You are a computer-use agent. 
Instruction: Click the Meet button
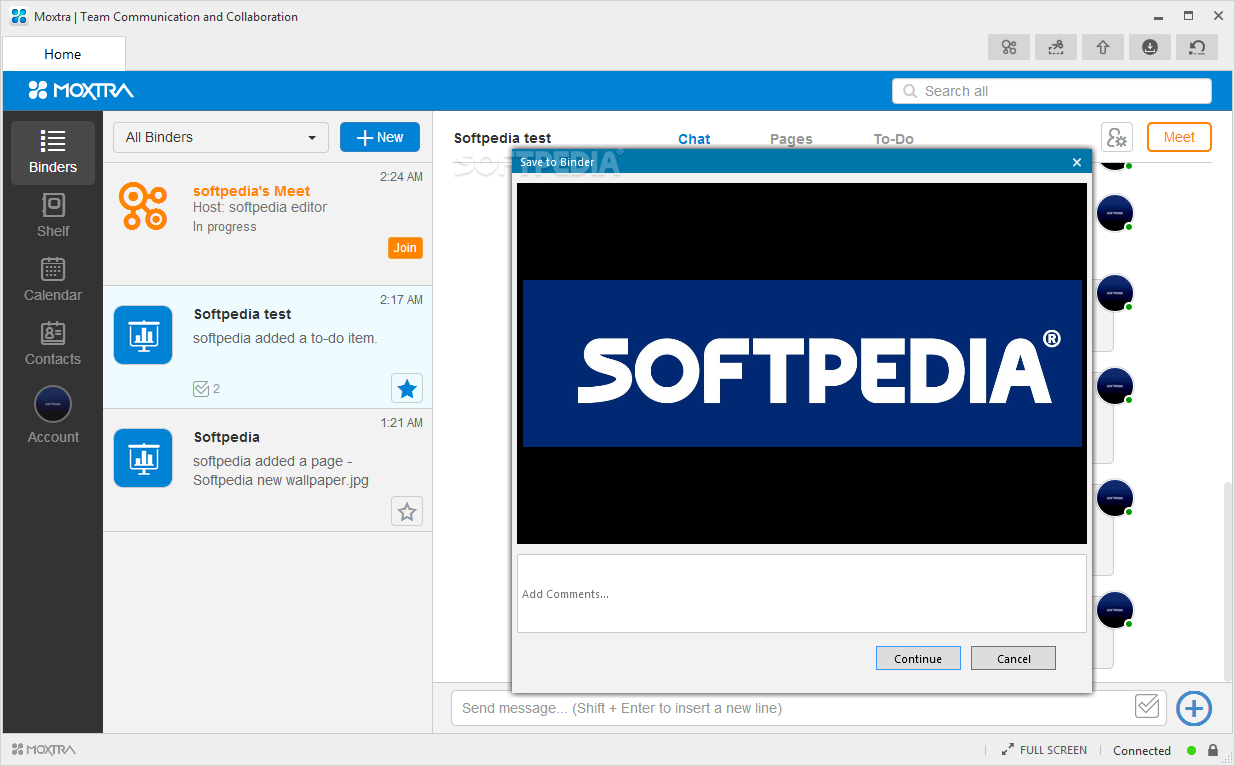(1179, 137)
